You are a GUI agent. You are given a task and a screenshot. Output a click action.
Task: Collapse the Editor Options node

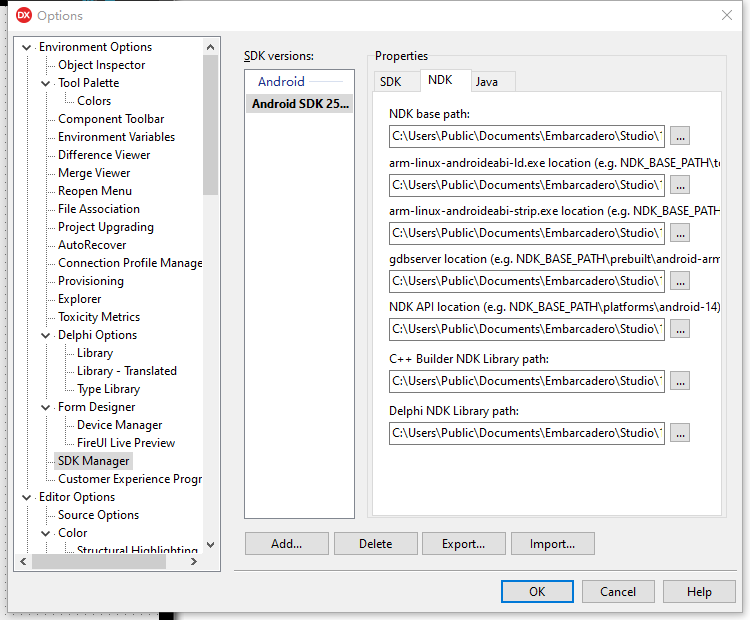(x=27, y=498)
